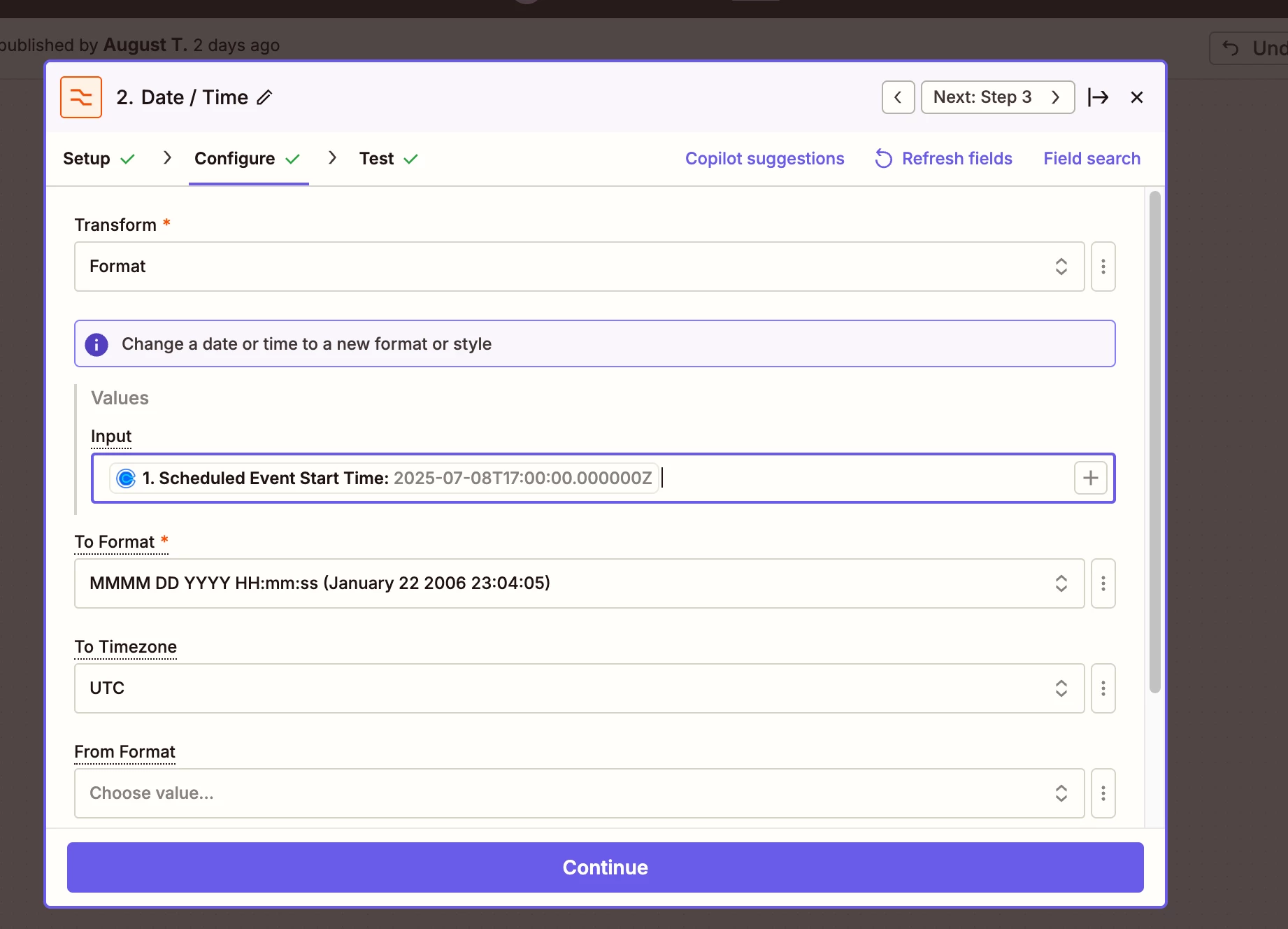Viewport: 1288px width, 929px height.
Task: Select Scheduled Event Start Time pill
Action: (384, 478)
